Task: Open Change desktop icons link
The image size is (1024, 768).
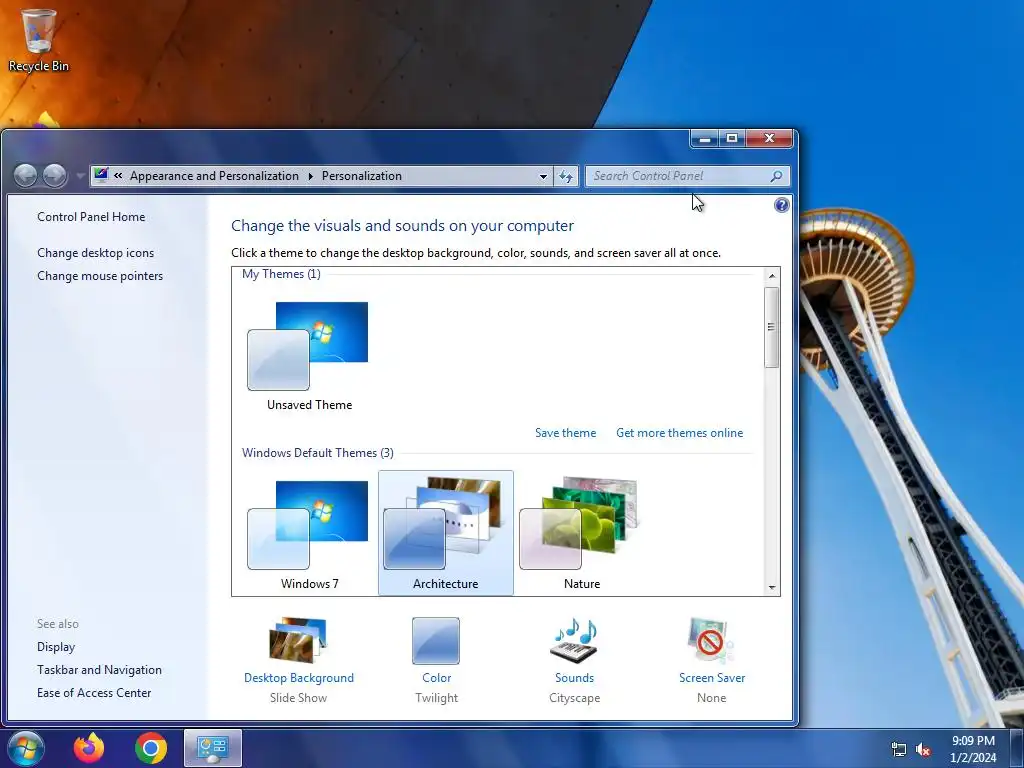Action: [x=95, y=253]
